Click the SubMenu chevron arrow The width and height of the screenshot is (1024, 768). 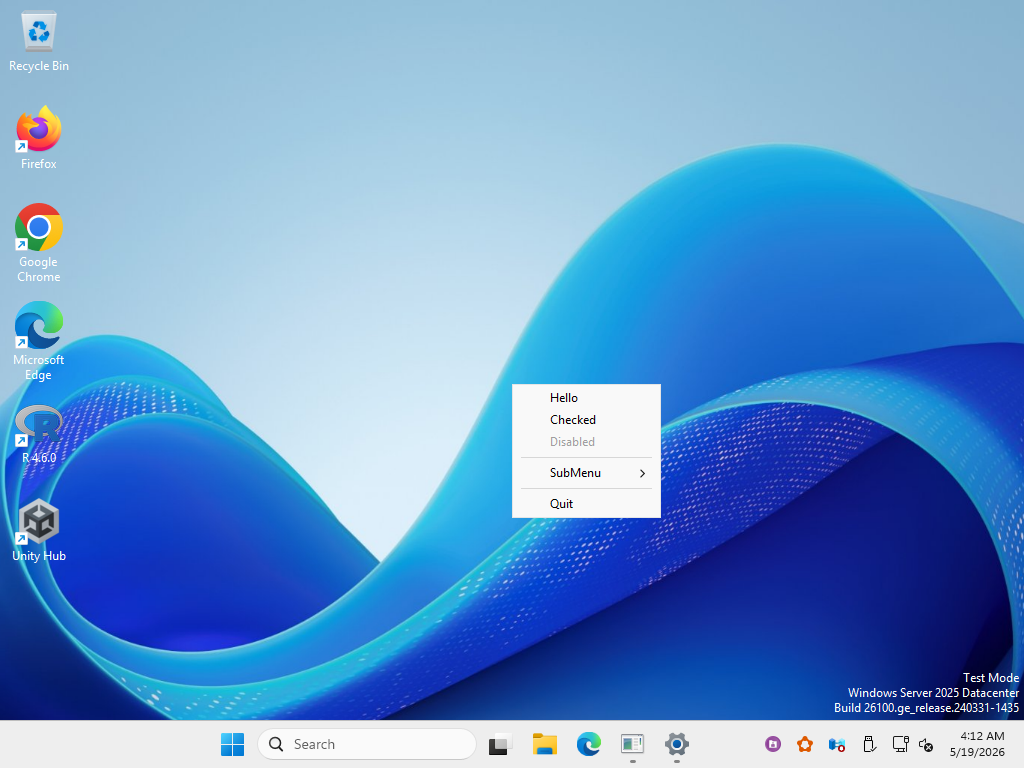click(643, 473)
